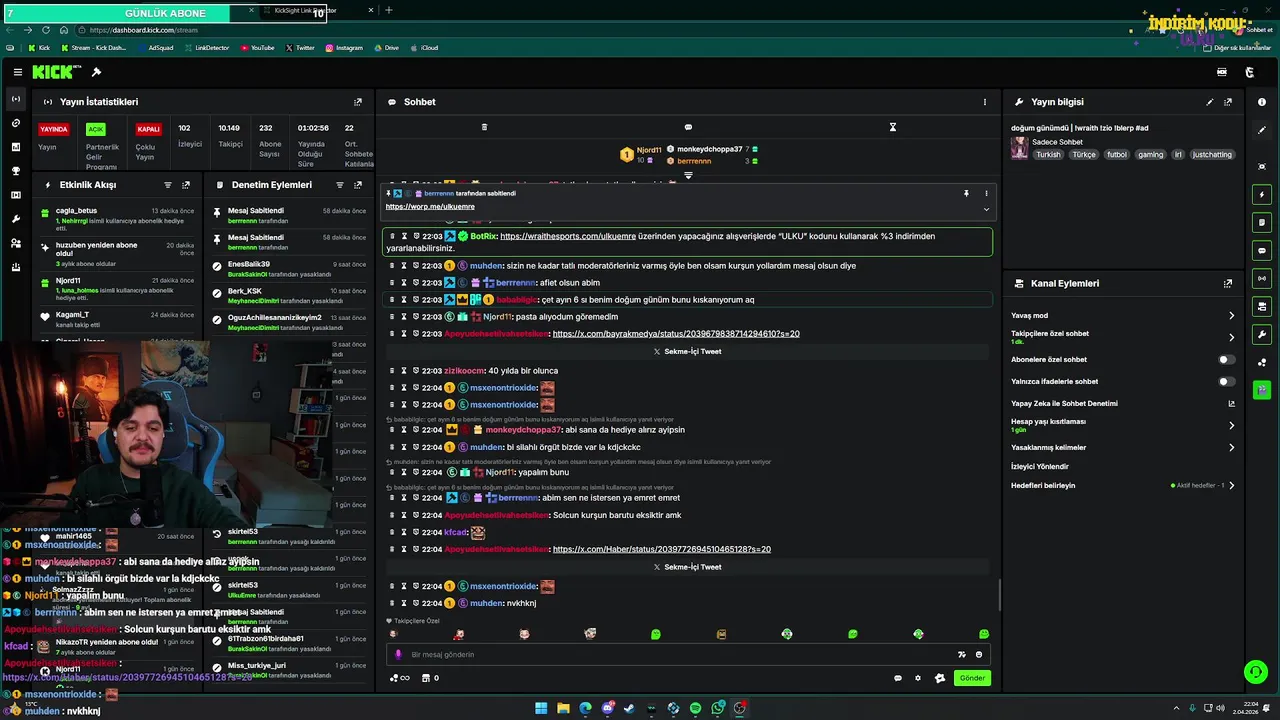Open the translate icon in message box
The width and height of the screenshot is (1280, 720).
961,654
